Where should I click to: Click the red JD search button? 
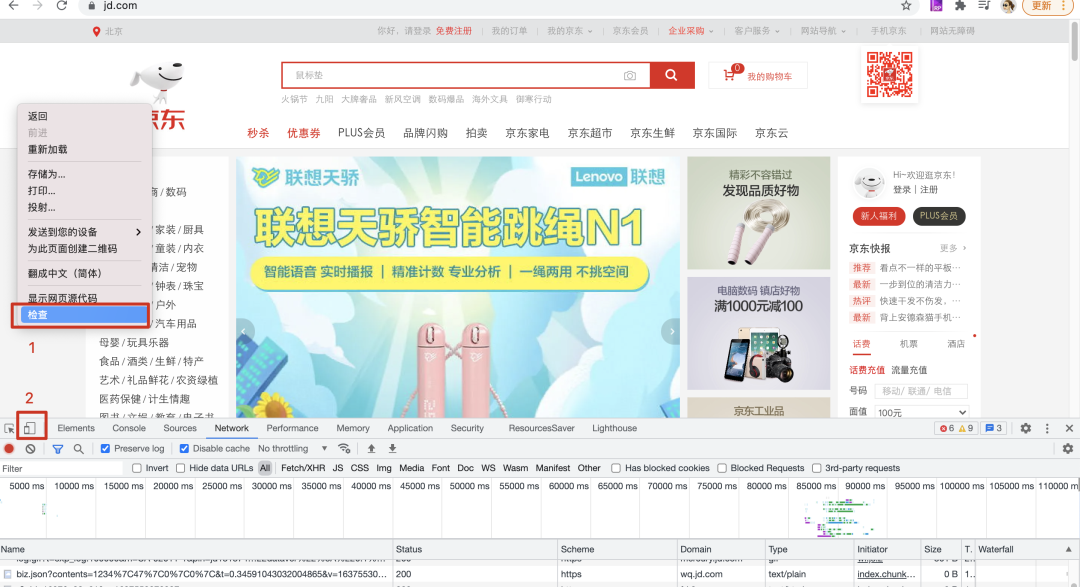click(672, 75)
